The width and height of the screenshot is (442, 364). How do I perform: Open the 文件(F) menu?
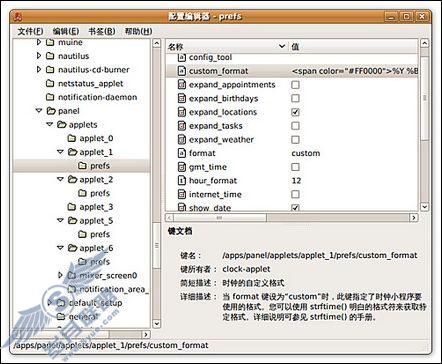(30, 31)
